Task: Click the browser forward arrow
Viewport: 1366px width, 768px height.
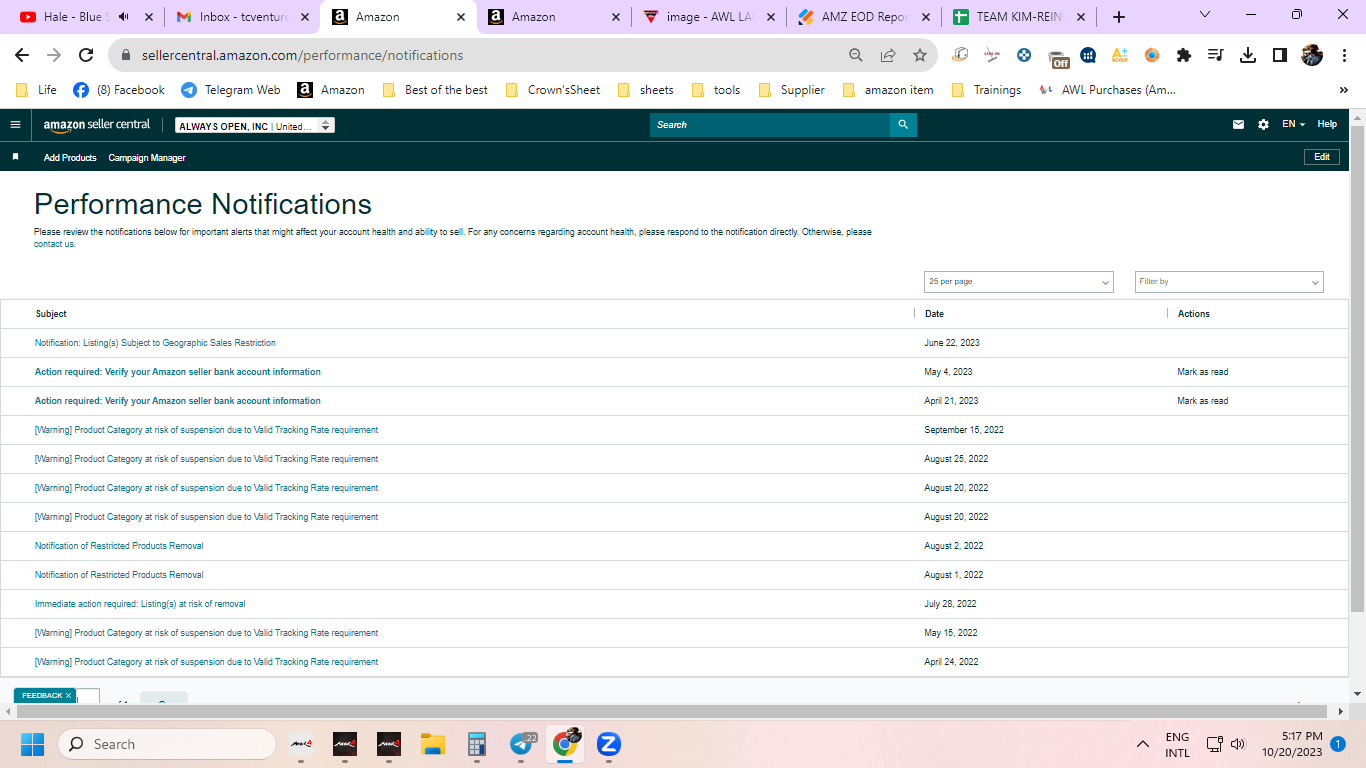Action: coord(54,56)
